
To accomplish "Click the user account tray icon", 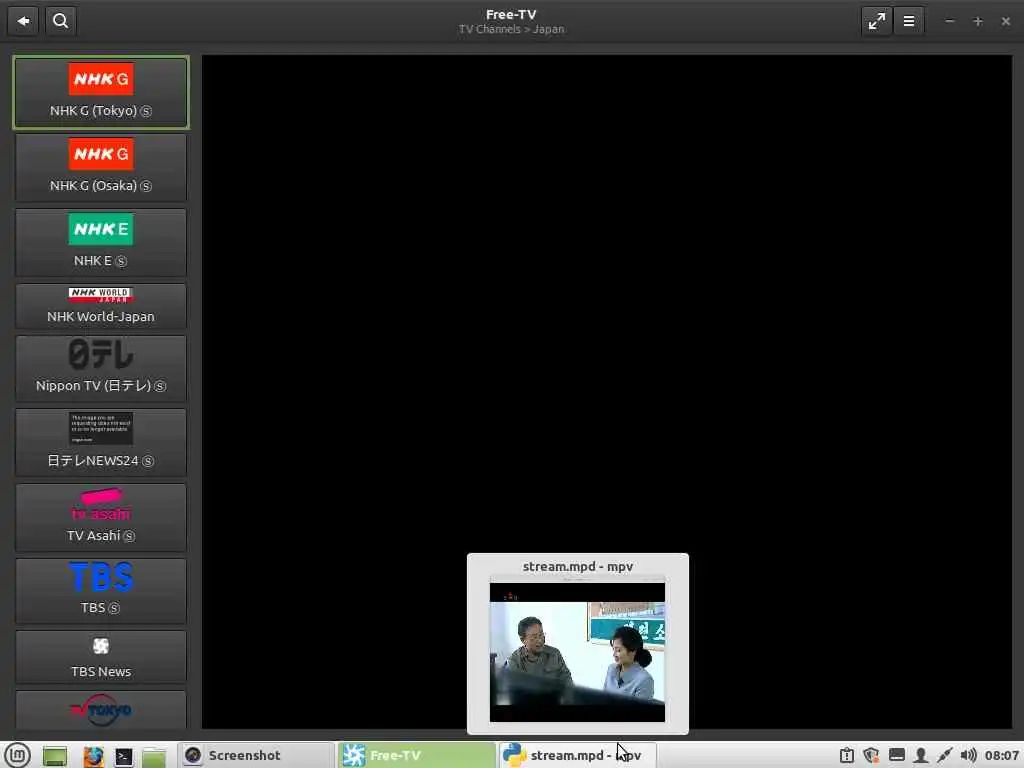I will pos(921,756).
